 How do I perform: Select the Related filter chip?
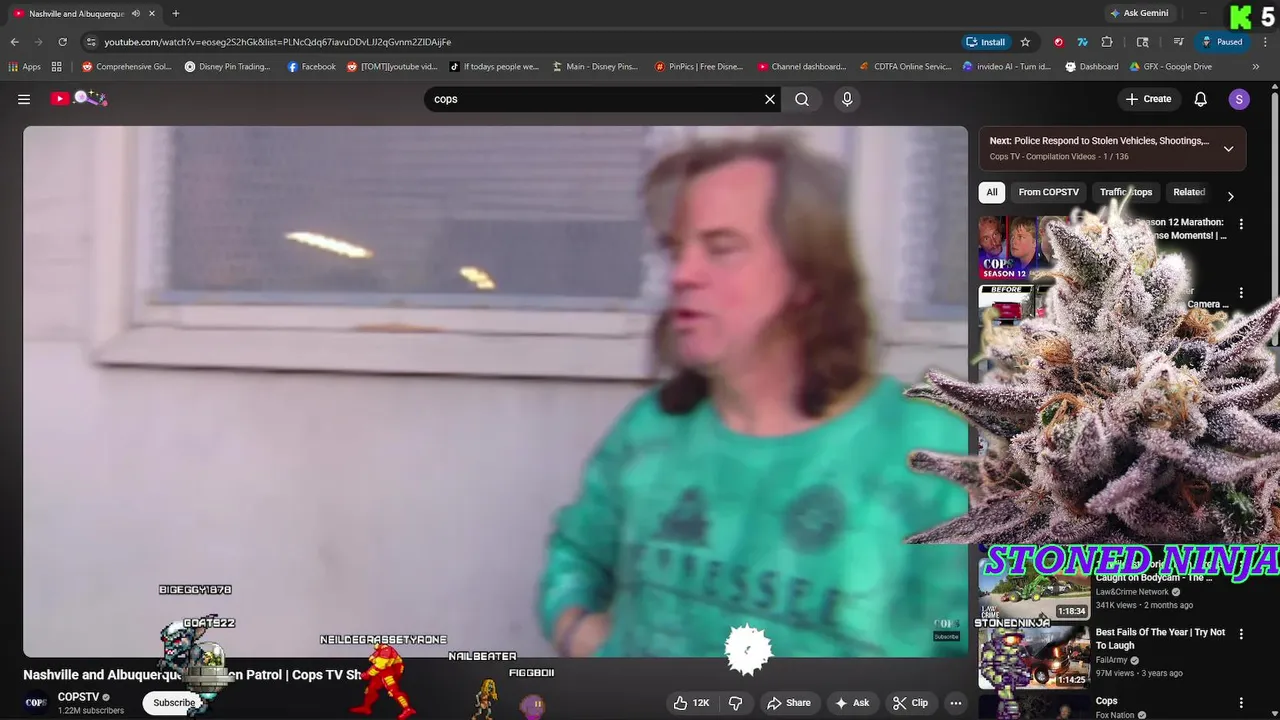(1189, 192)
